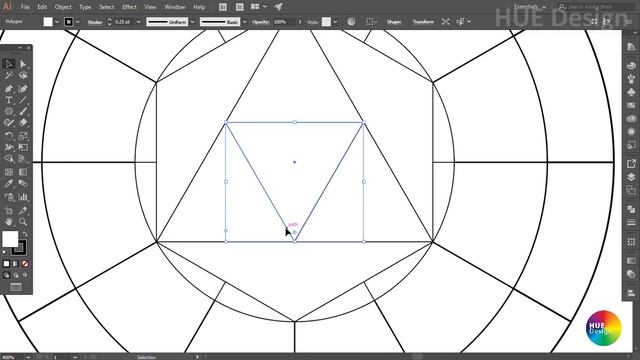Image resolution: width=640 pixels, height=360 pixels.
Task: Open stroke weight dropdown arrow
Action: pos(138,22)
